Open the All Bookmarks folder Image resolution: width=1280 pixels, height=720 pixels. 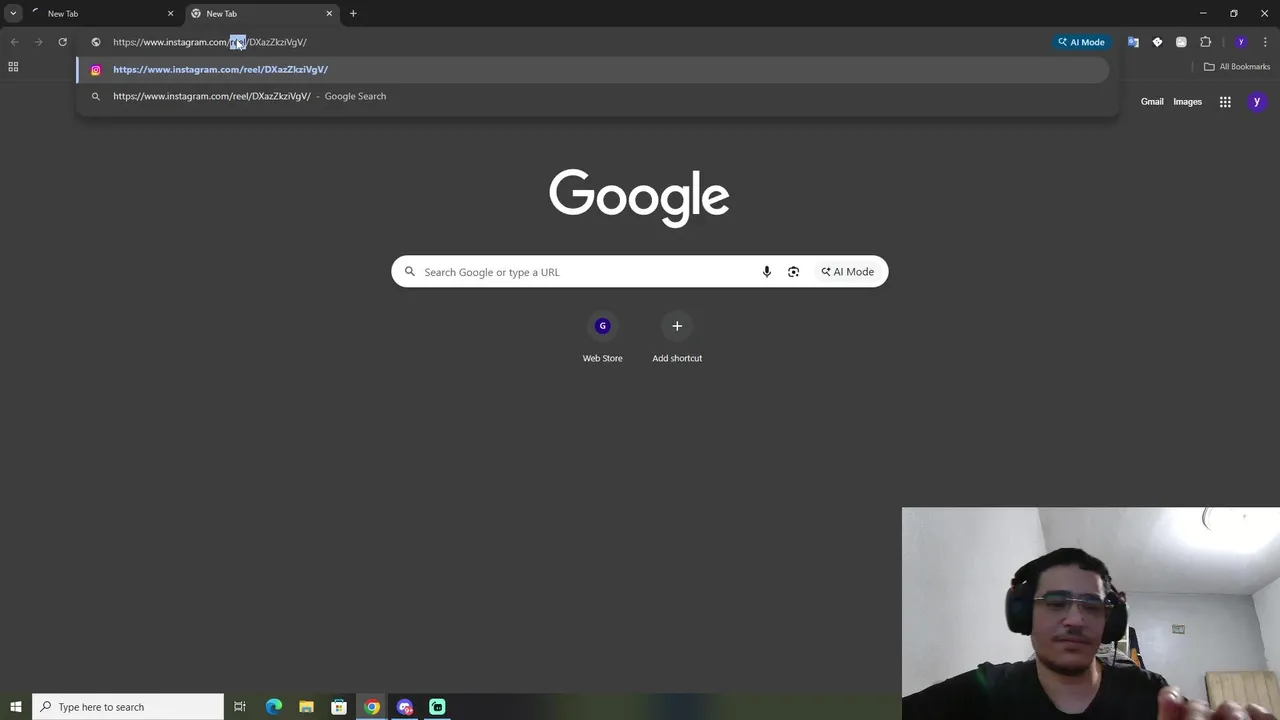1237,67
